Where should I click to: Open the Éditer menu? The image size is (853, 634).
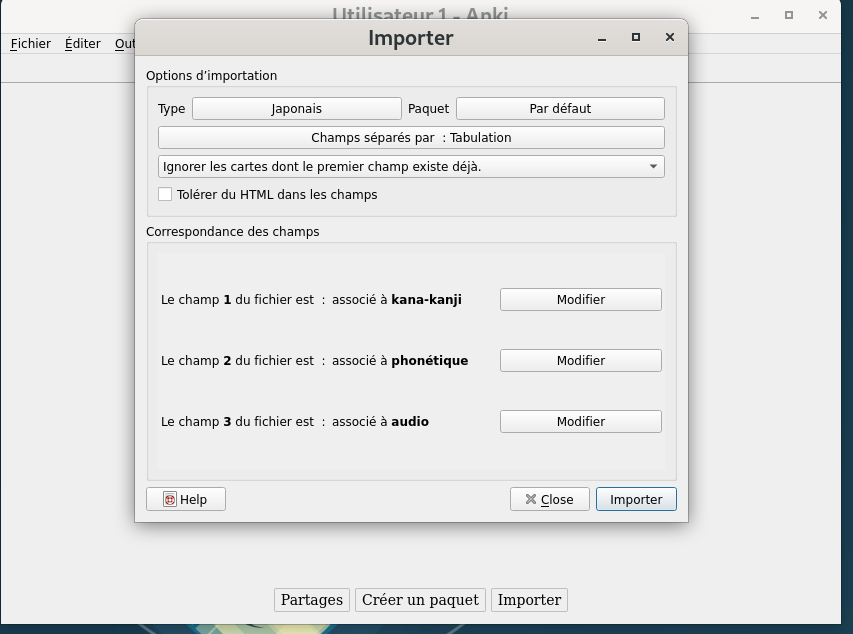[82, 44]
